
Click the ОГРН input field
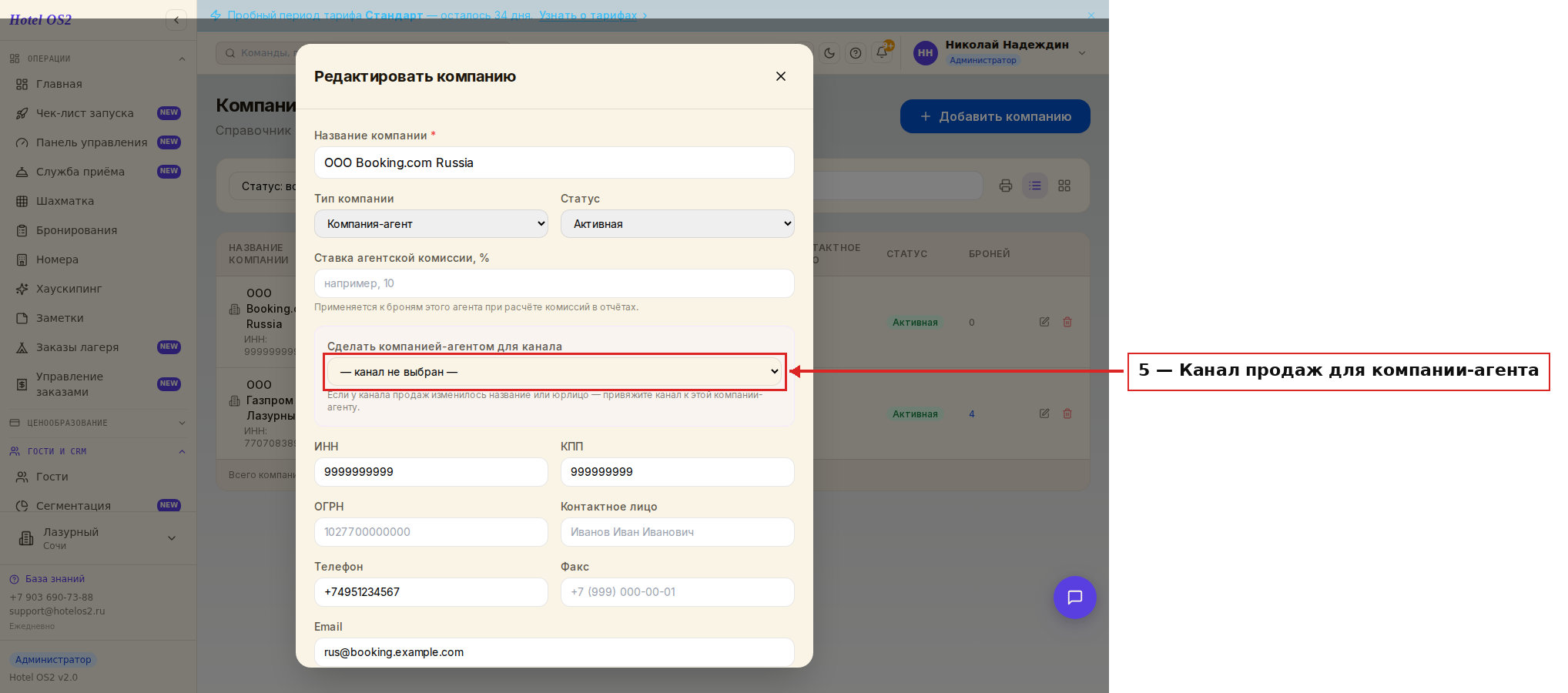tap(431, 532)
